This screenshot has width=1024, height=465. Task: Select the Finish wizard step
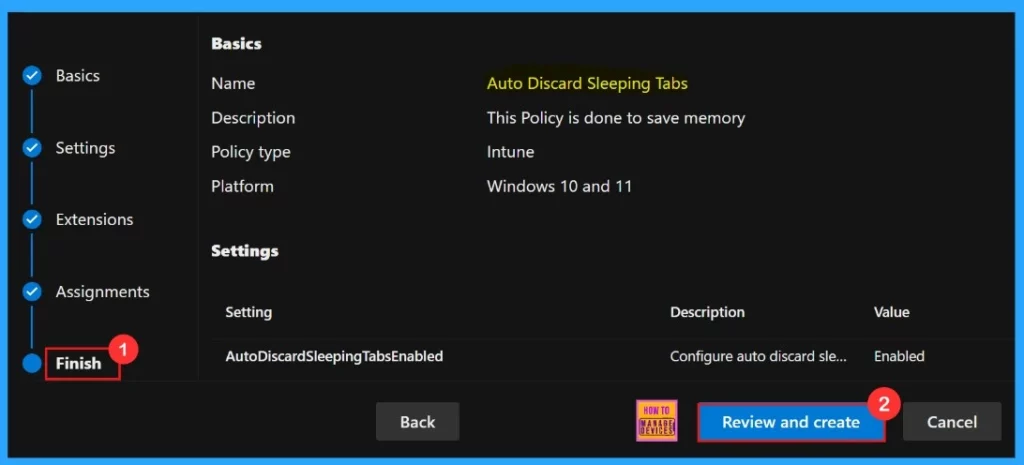coord(78,363)
